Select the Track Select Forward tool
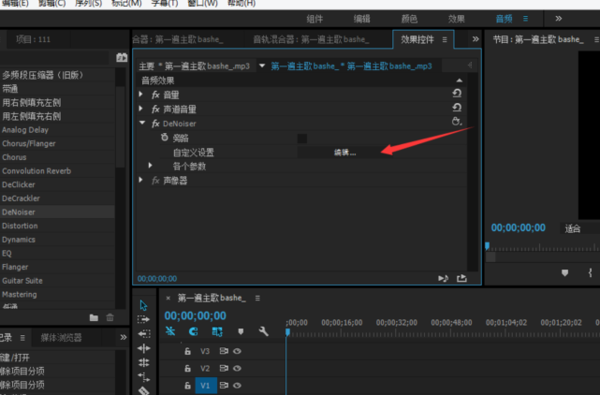Image resolution: width=600 pixels, height=395 pixels. (143, 319)
